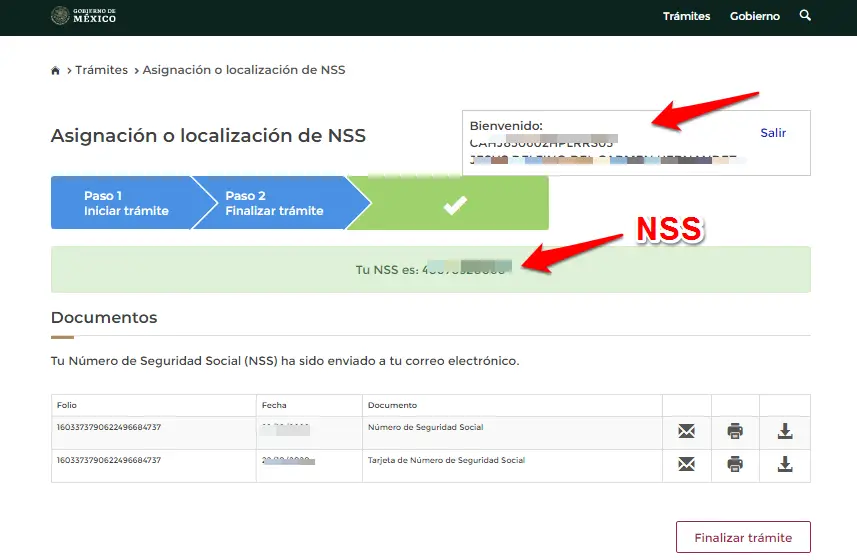The height and width of the screenshot is (560, 857).
Task: Click the Fecha column header
Action: coord(274,405)
